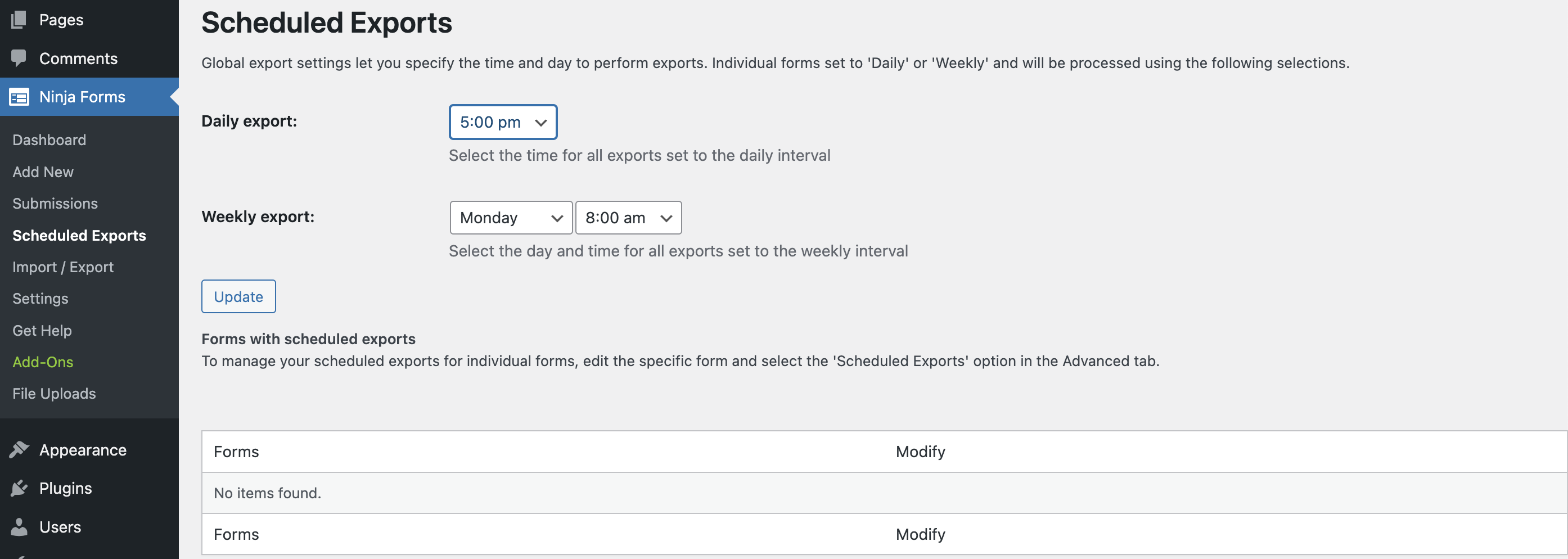This screenshot has width=1568, height=559.
Task: Click Add New under Ninja Forms
Action: coord(43,172)
